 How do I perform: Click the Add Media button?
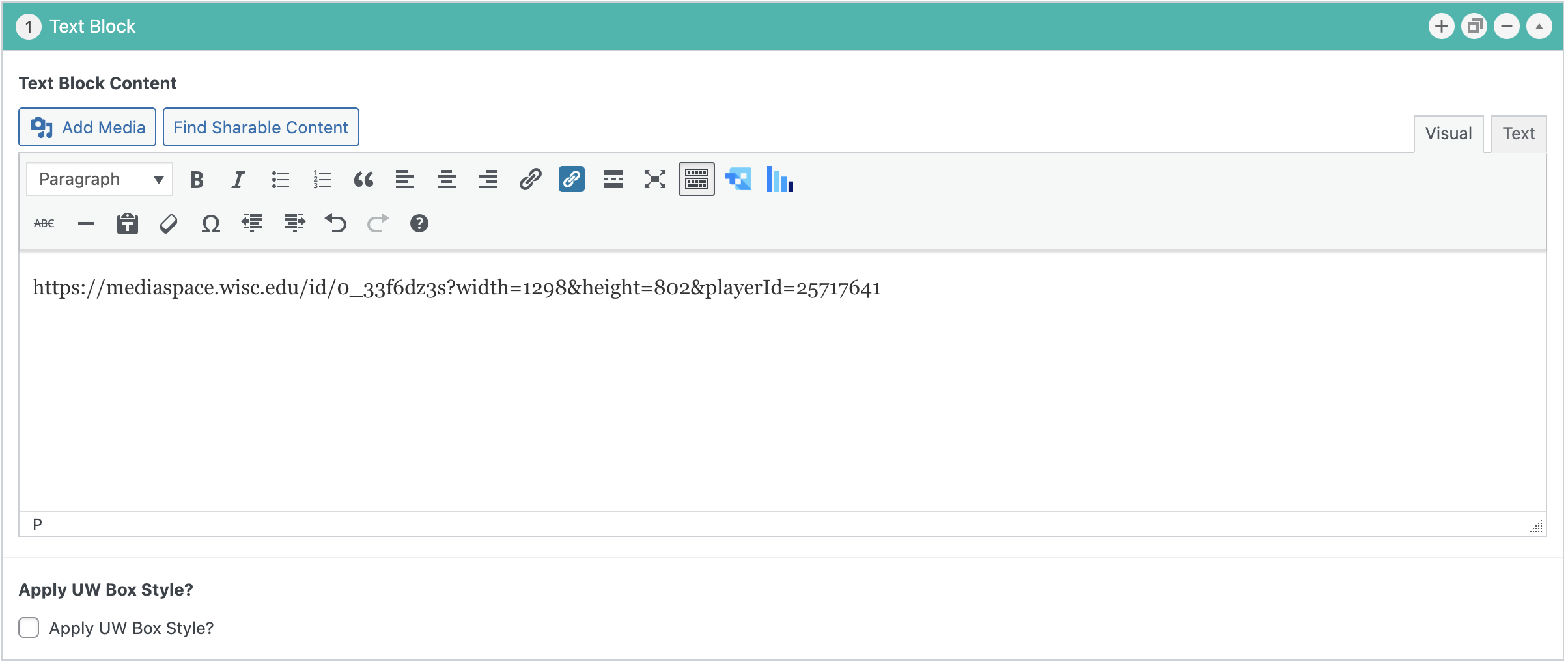(87, 128)
